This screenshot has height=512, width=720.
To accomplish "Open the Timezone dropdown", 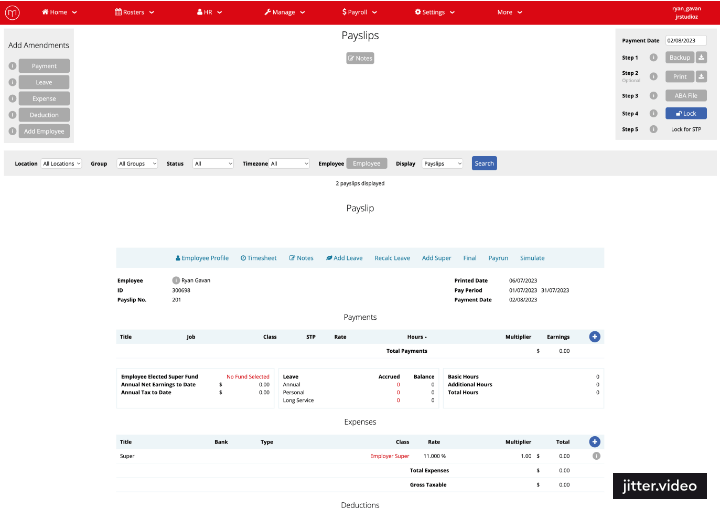I will [x=289, y=163].
